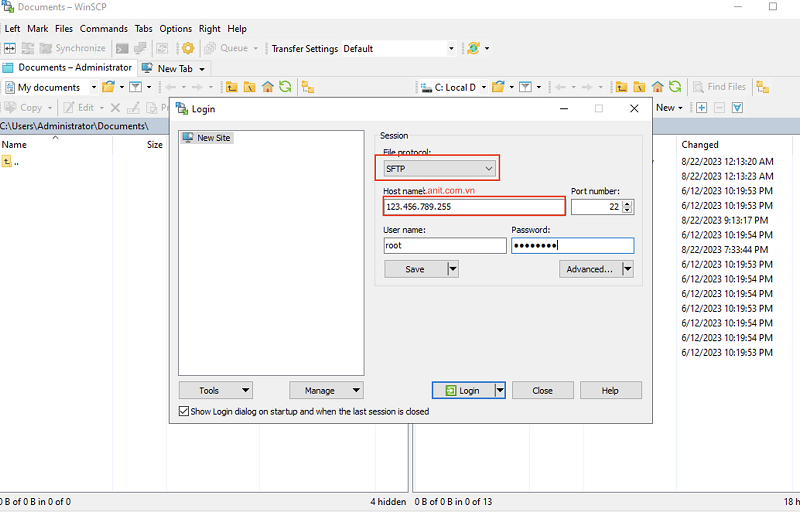Click the Edit button in left toolbar
800x512 pixels.
79,108
